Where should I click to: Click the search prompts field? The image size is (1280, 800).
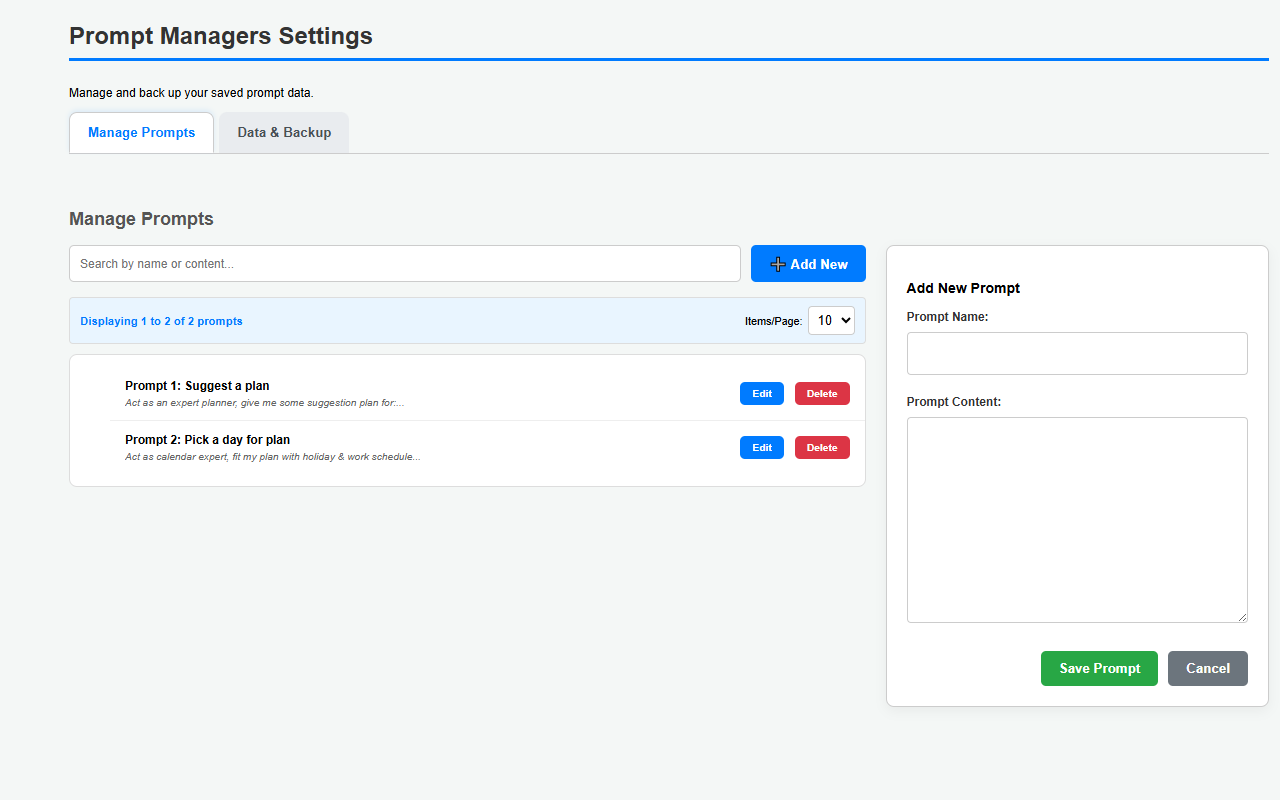tap(404, 263)
